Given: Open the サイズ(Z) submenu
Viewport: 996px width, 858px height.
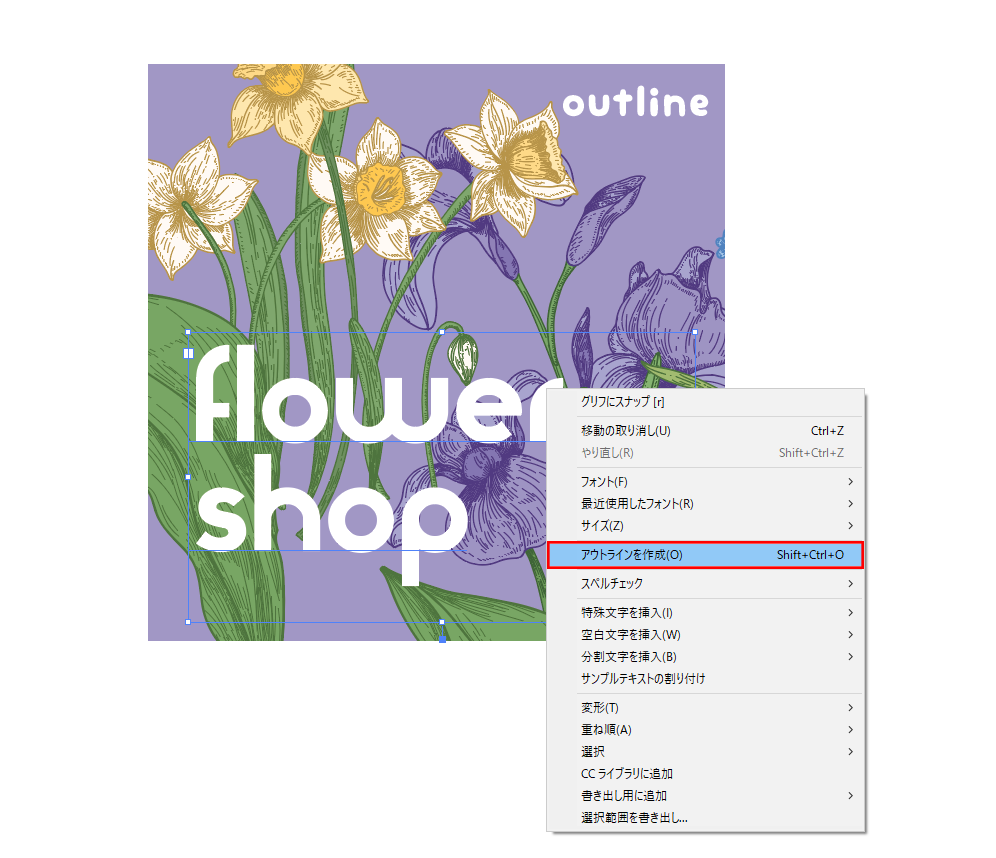Looking at the screenshot, I should (x=705, y=526).
